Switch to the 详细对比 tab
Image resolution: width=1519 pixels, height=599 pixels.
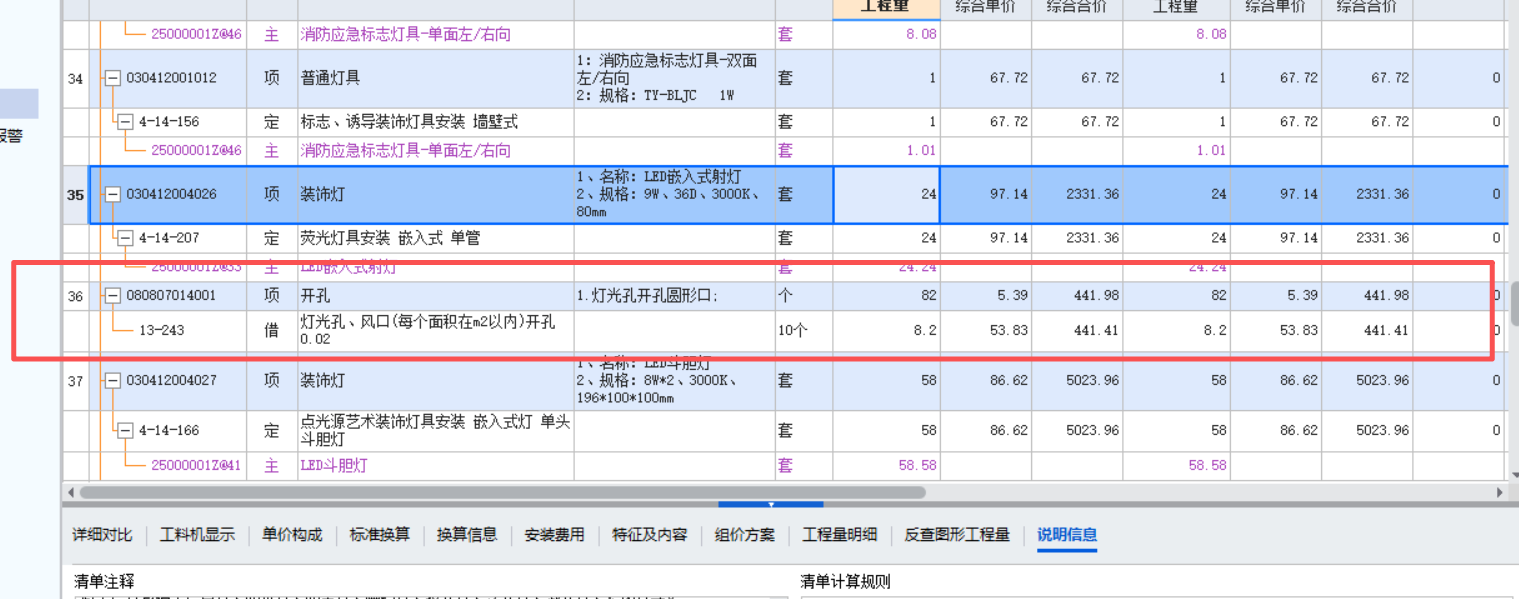point(102,535)
